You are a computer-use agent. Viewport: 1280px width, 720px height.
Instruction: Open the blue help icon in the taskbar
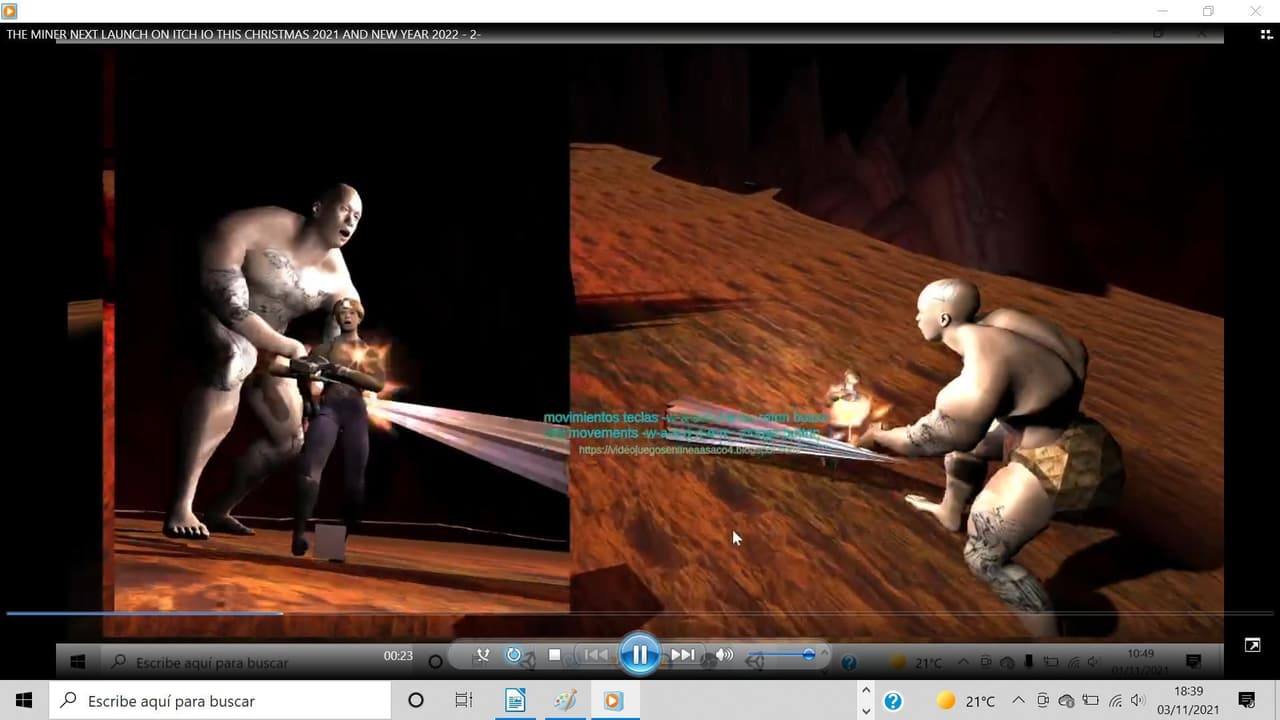[893, 701]
